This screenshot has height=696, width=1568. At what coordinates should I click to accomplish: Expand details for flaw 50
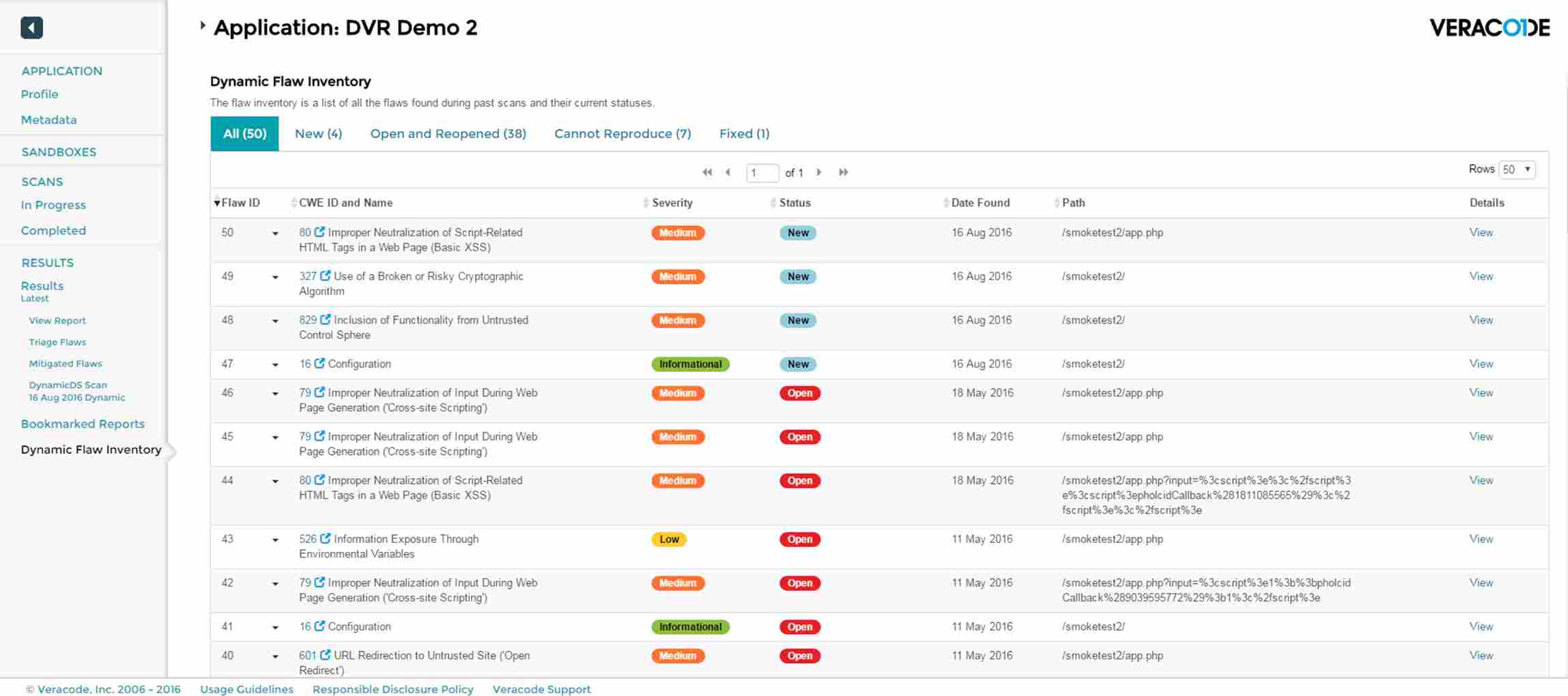pyautogui.click(x=275, y=233)
